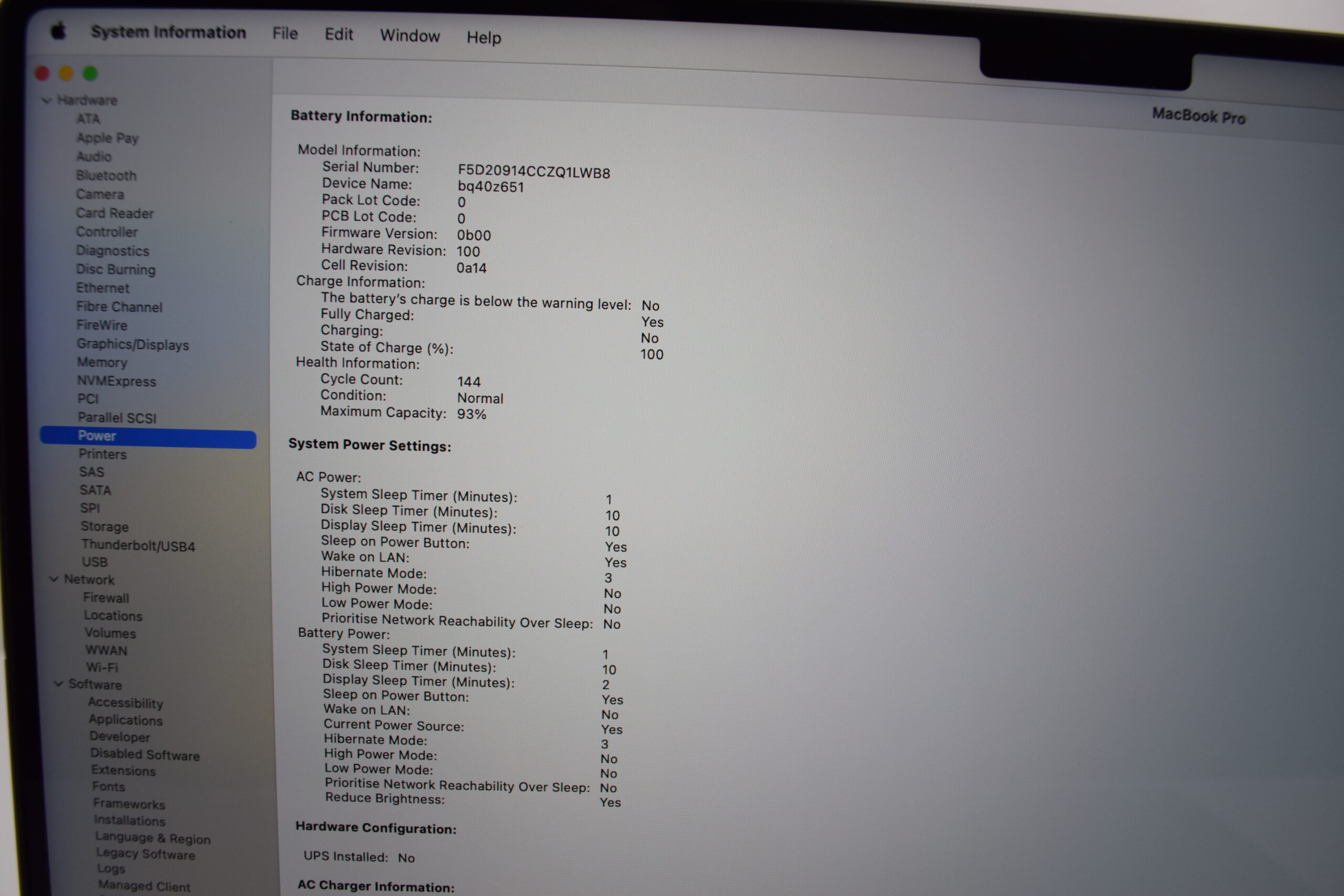1344x896 pixels.
Task: Click the yellow minimize window button
Action: coord(66,73)
